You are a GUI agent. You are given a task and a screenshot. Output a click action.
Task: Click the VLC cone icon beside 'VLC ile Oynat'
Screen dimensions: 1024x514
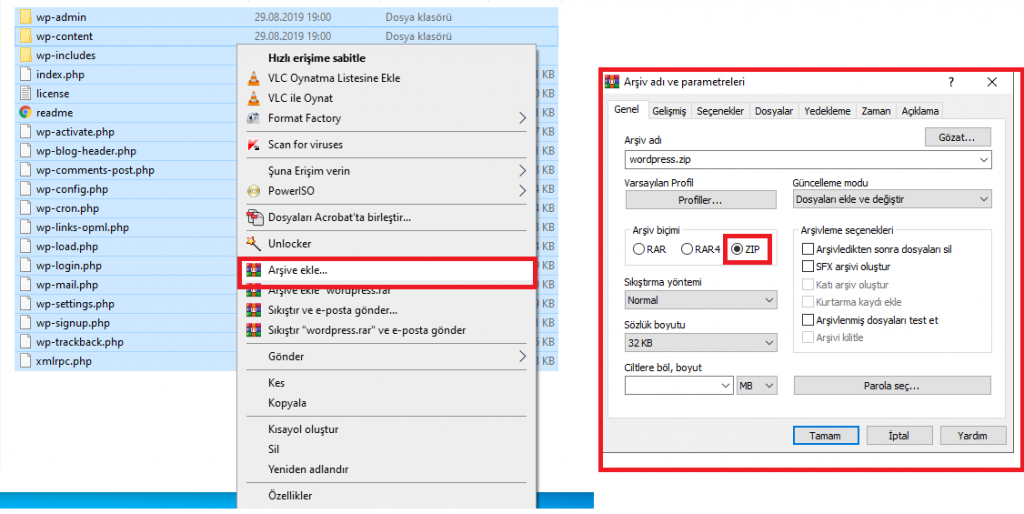[x=254, y=98]
